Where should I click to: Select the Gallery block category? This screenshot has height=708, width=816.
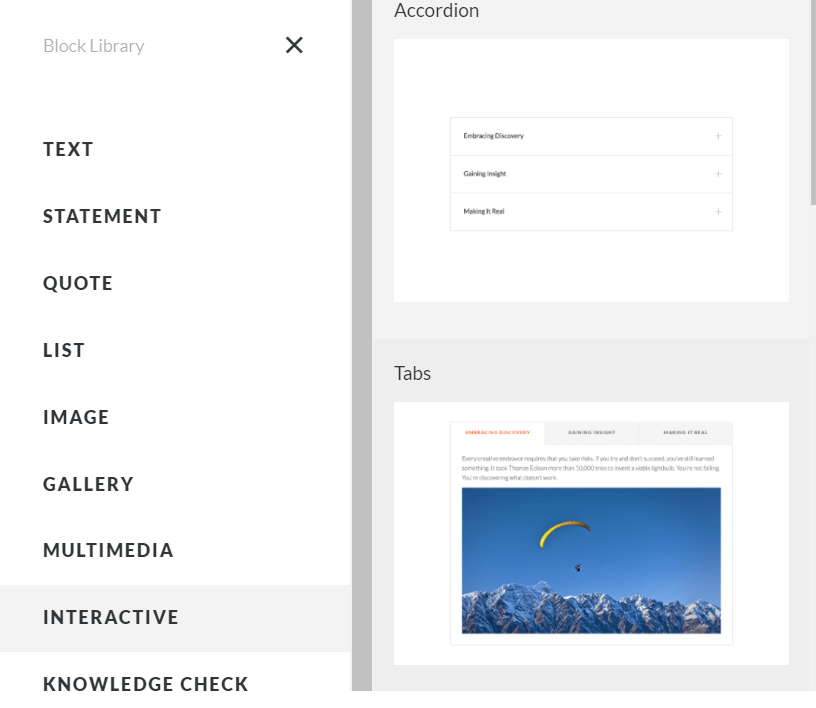click(x=88, y=484)
